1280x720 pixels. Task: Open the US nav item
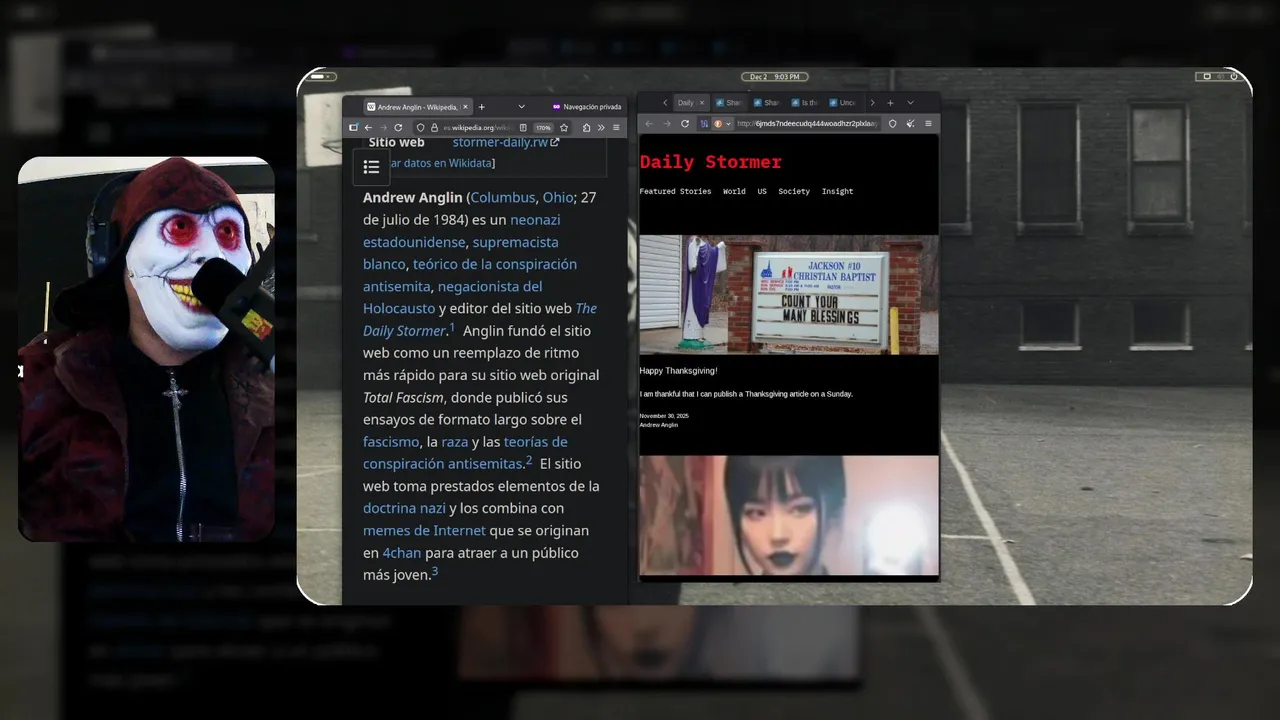point(762,191)
